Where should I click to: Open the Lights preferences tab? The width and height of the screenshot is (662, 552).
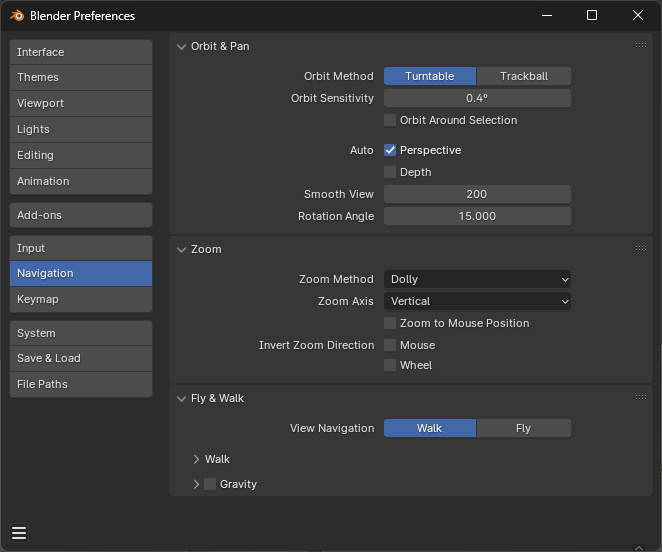coord(81,129)
